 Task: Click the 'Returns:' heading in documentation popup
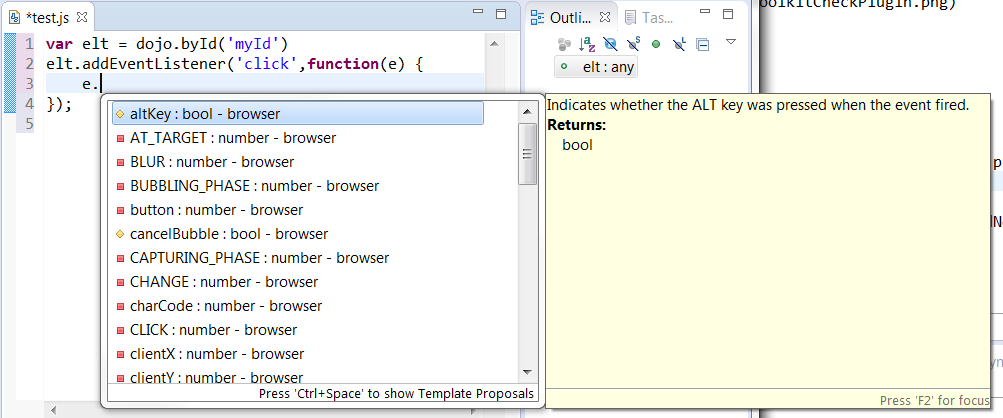click(576, 125)
